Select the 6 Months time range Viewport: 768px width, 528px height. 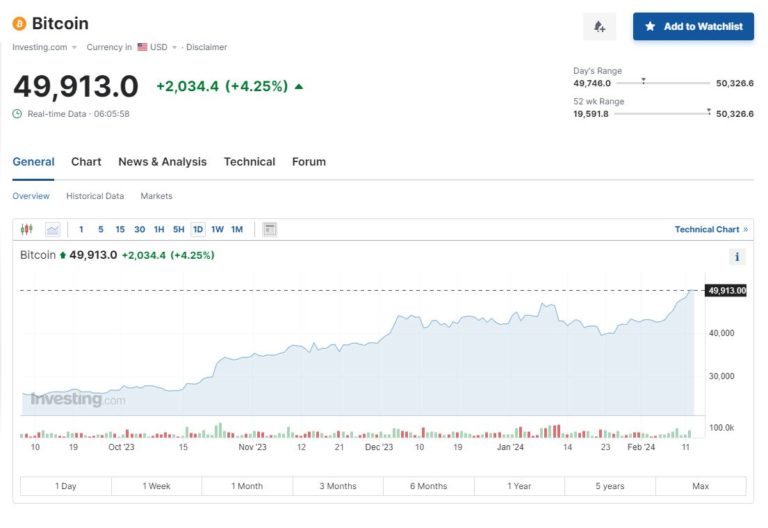428,486
